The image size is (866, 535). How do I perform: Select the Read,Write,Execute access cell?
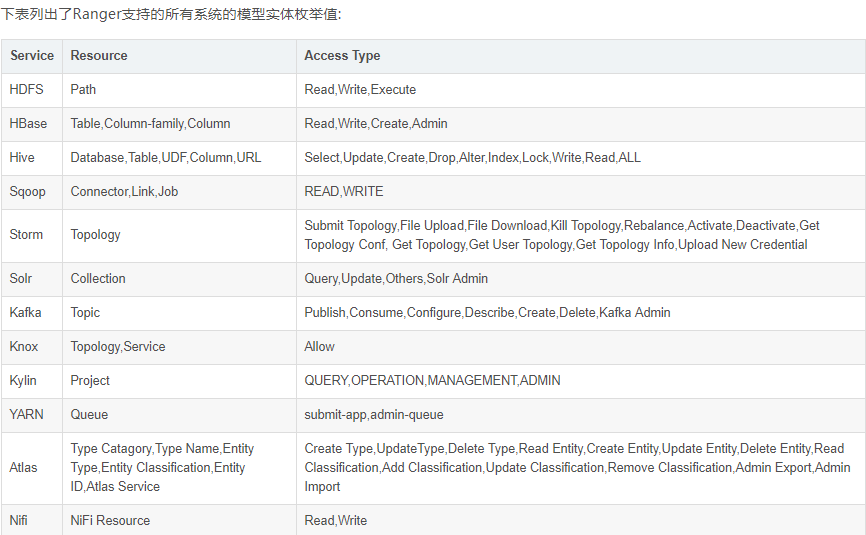point(580,90)
